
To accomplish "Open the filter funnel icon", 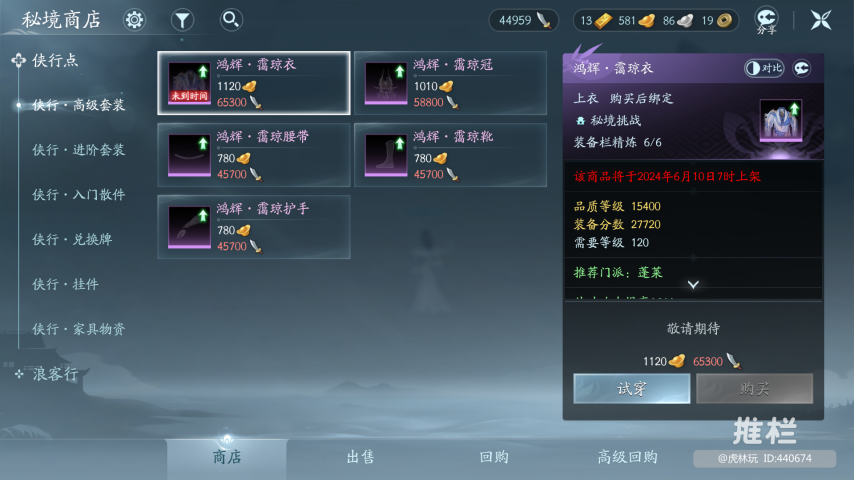I will tap(182, 20).
